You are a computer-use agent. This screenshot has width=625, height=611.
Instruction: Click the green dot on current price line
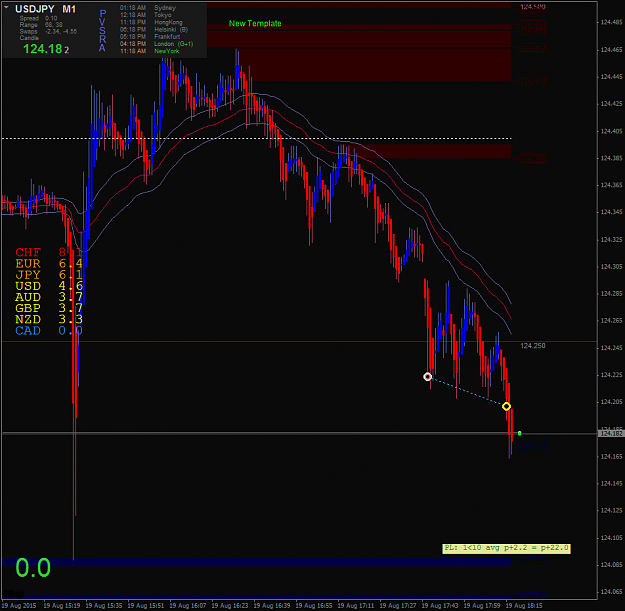(519, 433)
